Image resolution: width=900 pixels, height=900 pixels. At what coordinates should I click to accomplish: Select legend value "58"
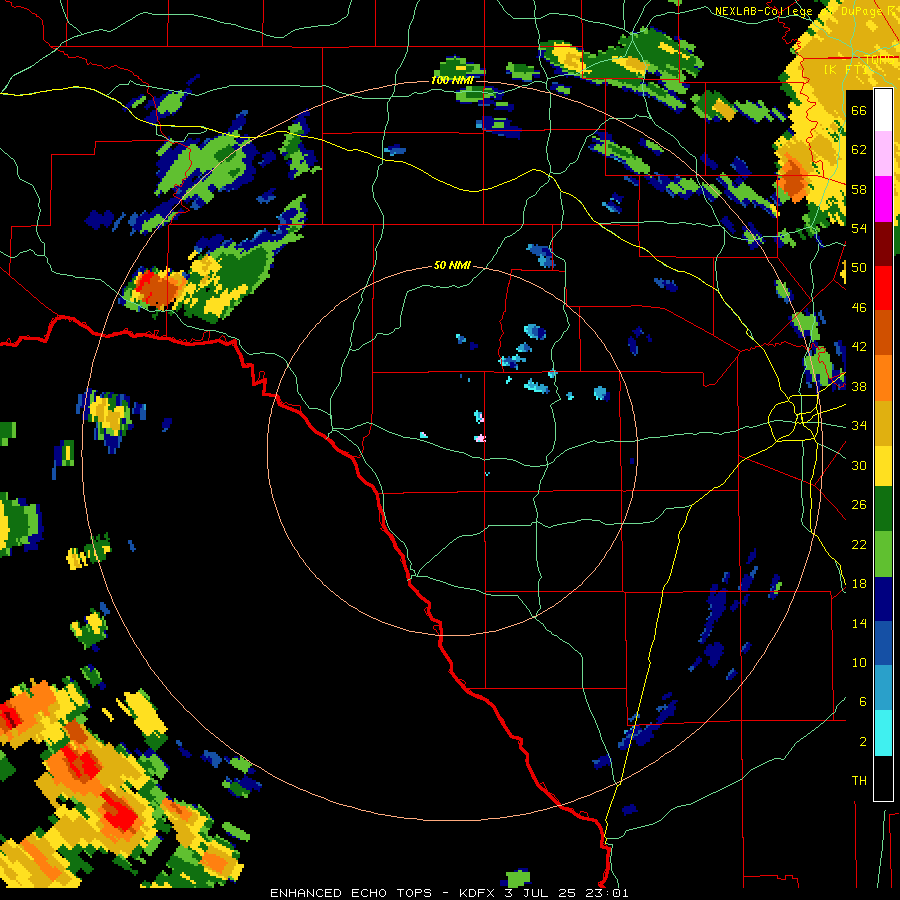point(859,189)
